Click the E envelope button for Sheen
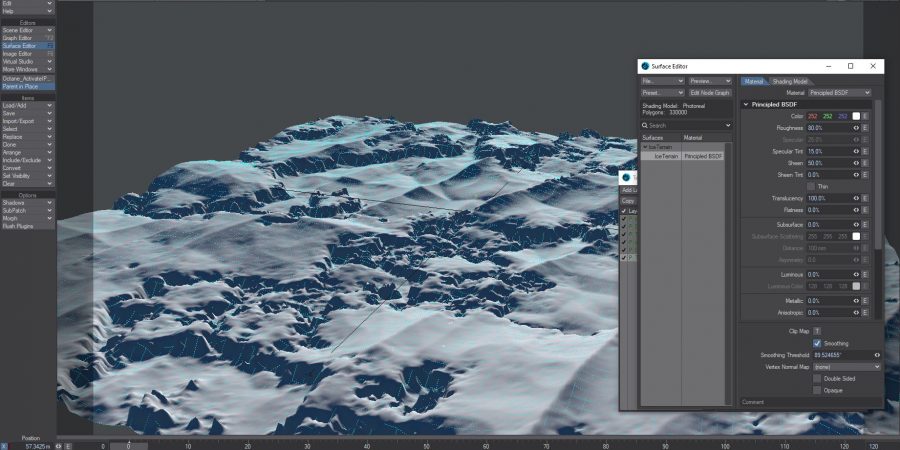900x450 pixels. click(x=865, y=163)
